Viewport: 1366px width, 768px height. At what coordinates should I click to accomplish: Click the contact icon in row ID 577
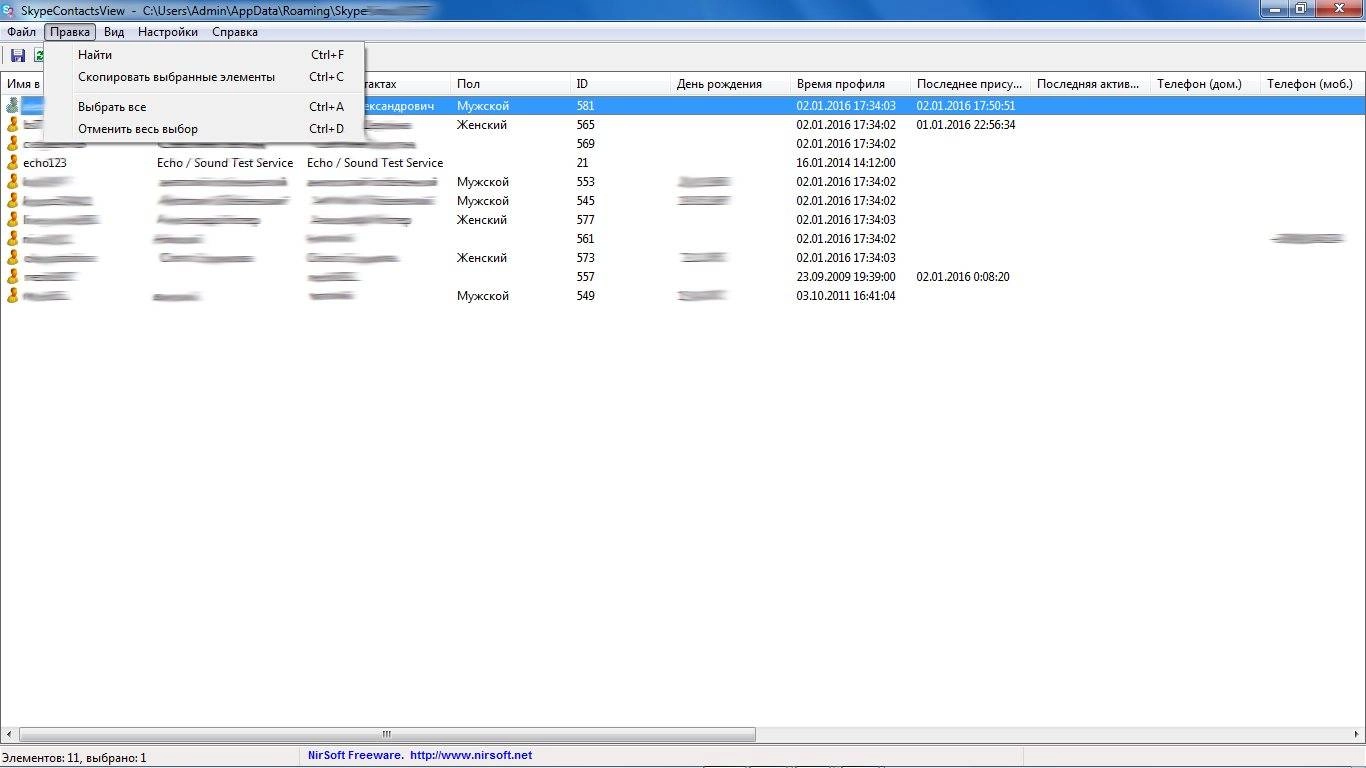(x=13, y=219)
